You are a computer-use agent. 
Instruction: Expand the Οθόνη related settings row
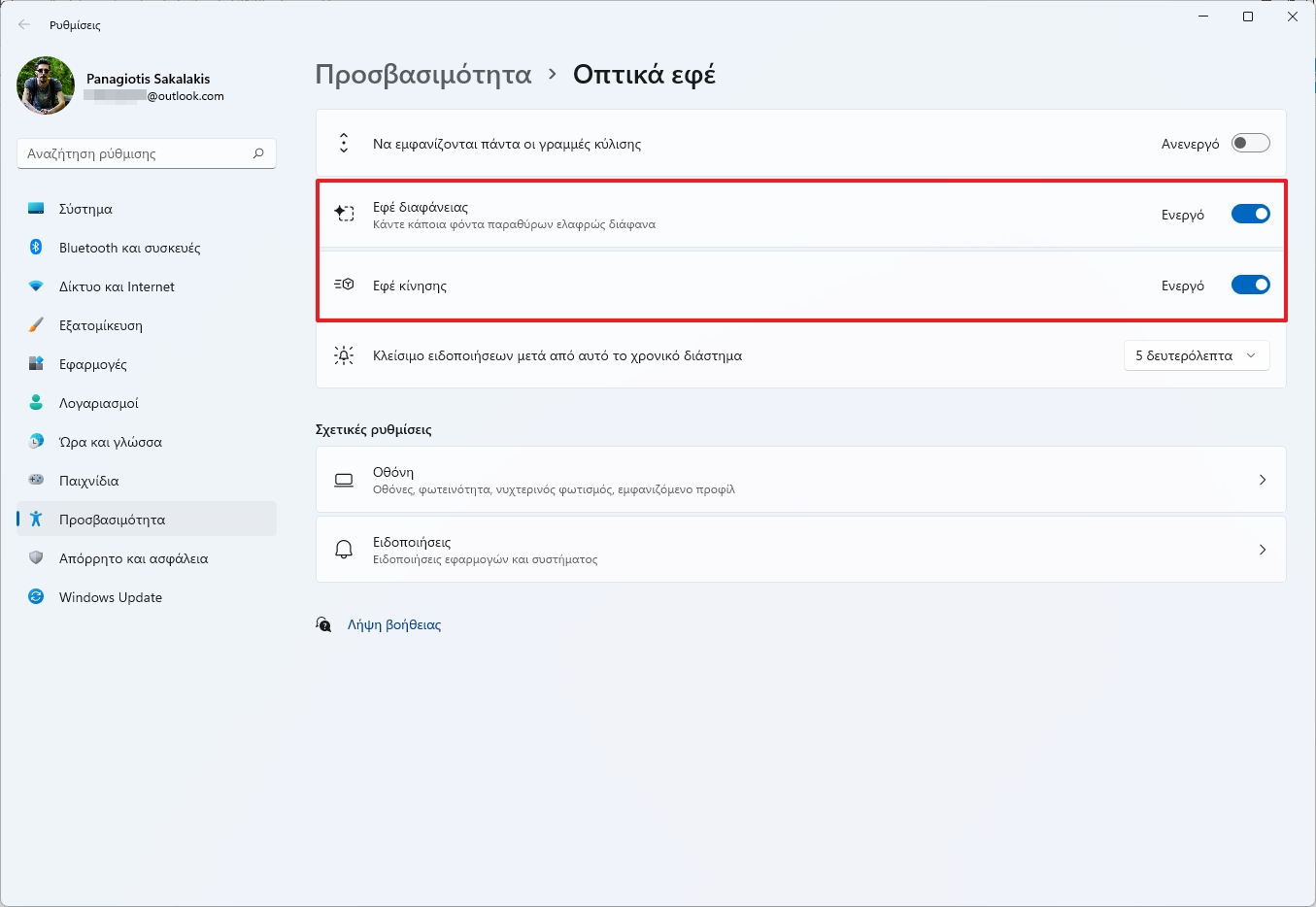(x=1262, y=480)
